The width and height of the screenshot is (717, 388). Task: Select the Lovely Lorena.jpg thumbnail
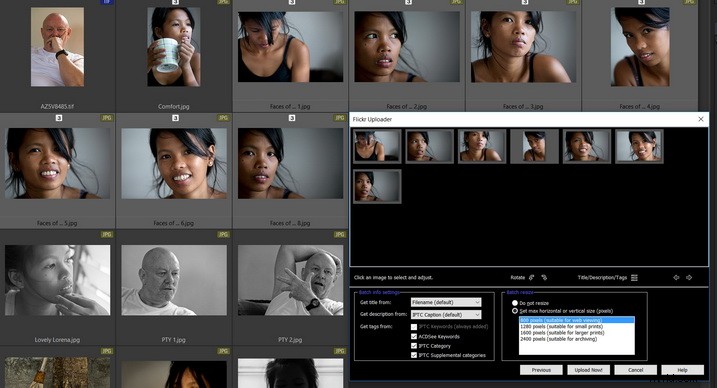click(x=57, y=280)
